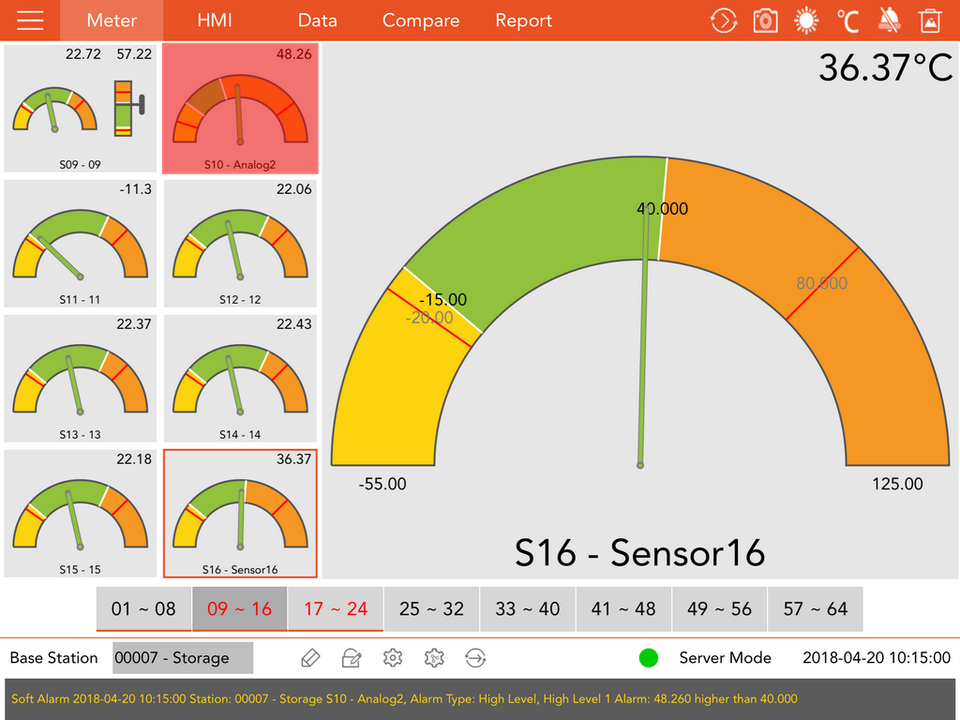
Task: Click the Server Mode label
Action: pyautogui.click(x=725, y=658)
